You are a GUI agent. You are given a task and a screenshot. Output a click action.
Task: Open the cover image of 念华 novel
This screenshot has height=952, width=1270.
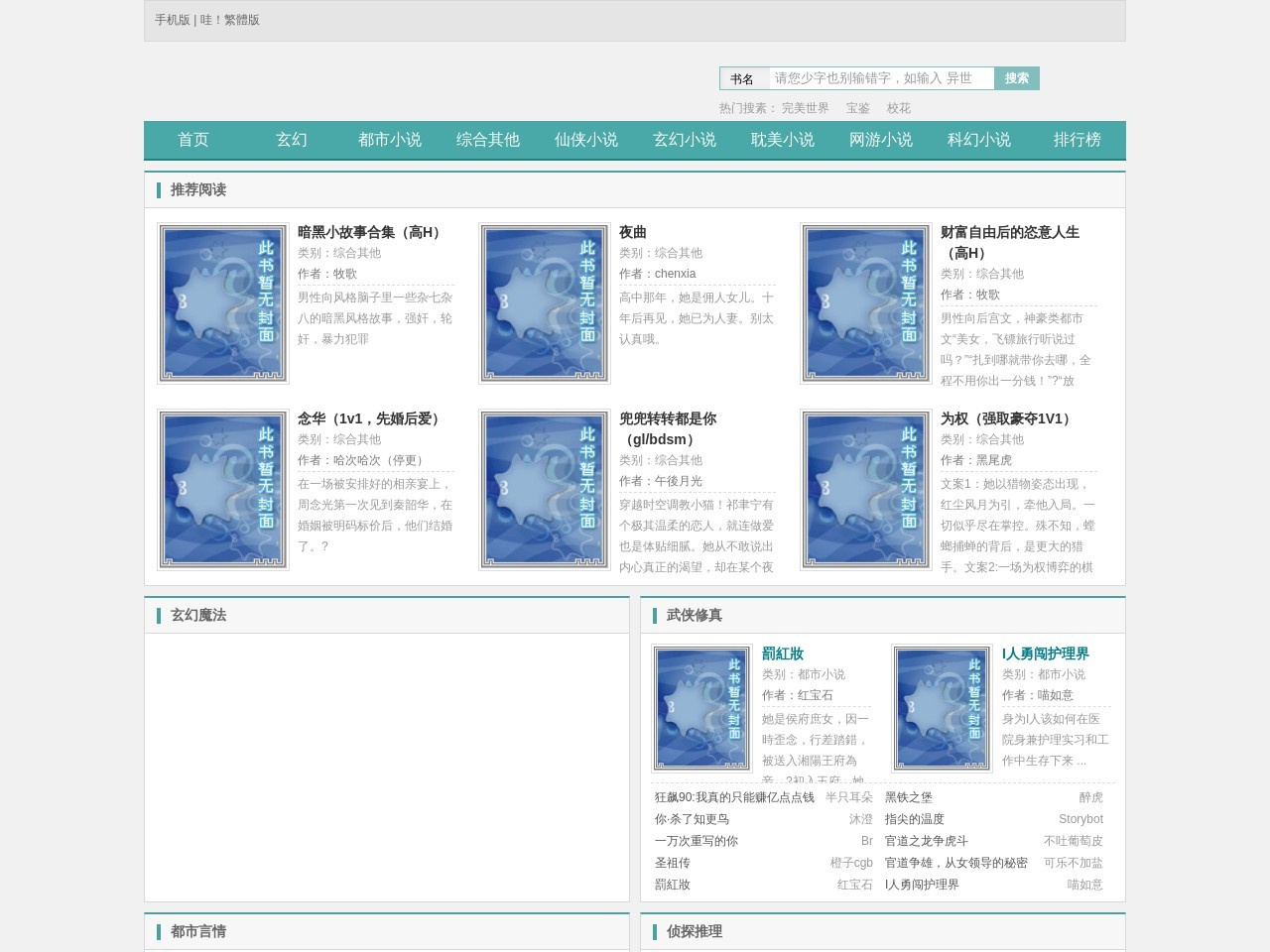pyautogui.click(x=222, y=490)
